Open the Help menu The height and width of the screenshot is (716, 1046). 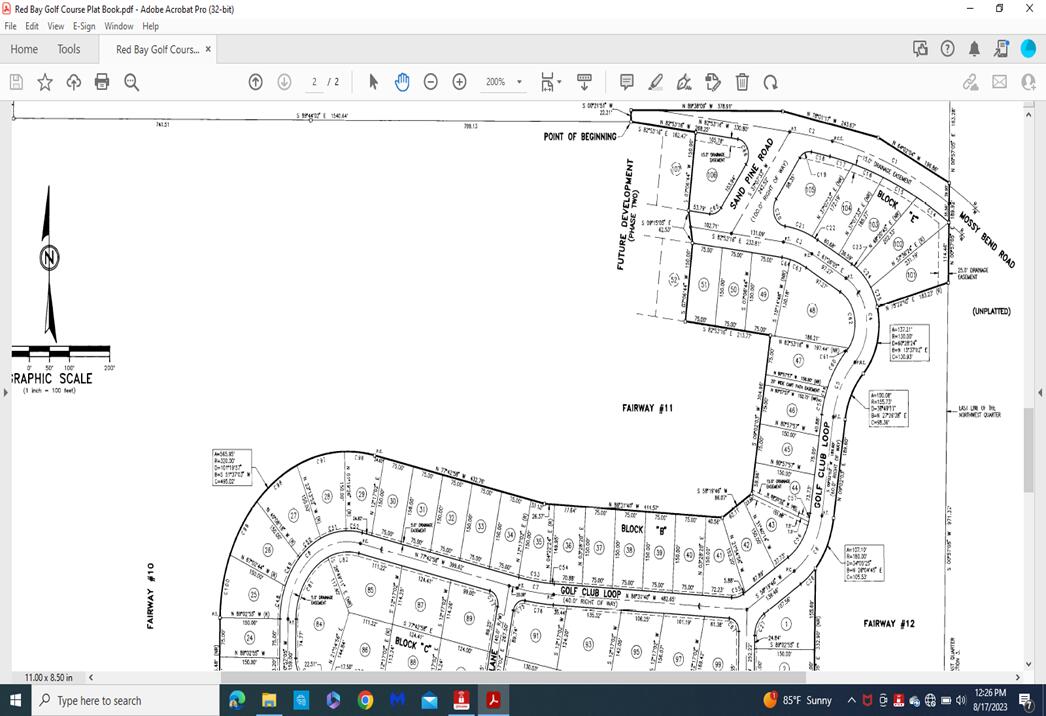(x=151, y=26)
